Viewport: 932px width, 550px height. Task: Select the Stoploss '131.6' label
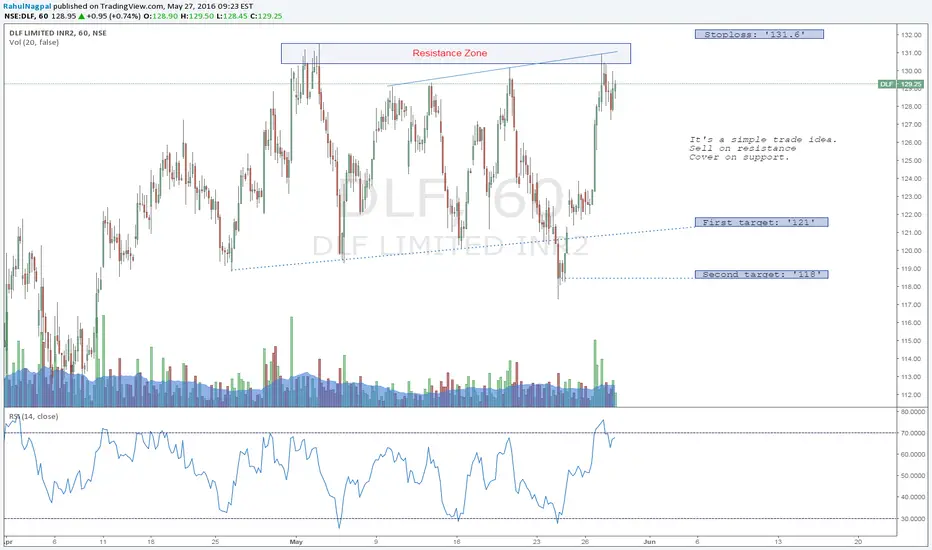(759, 34)
